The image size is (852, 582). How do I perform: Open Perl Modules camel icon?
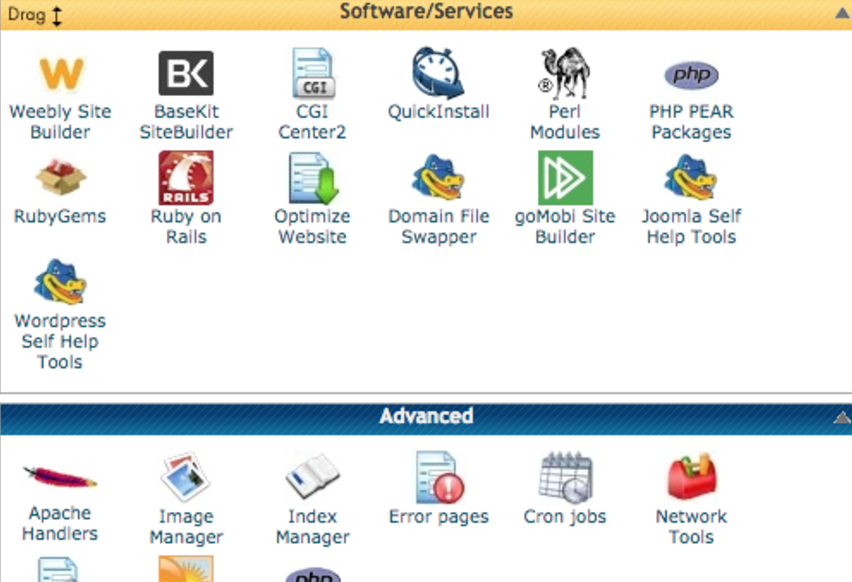point(565,73)
